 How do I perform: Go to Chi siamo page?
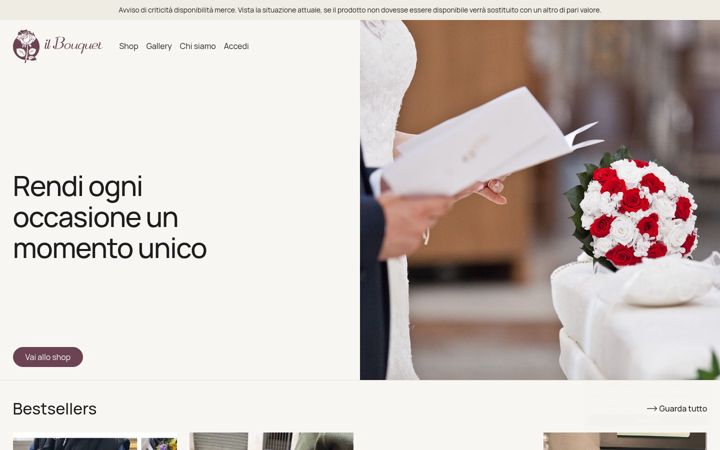pyautogui.click(x=197, y=46)
